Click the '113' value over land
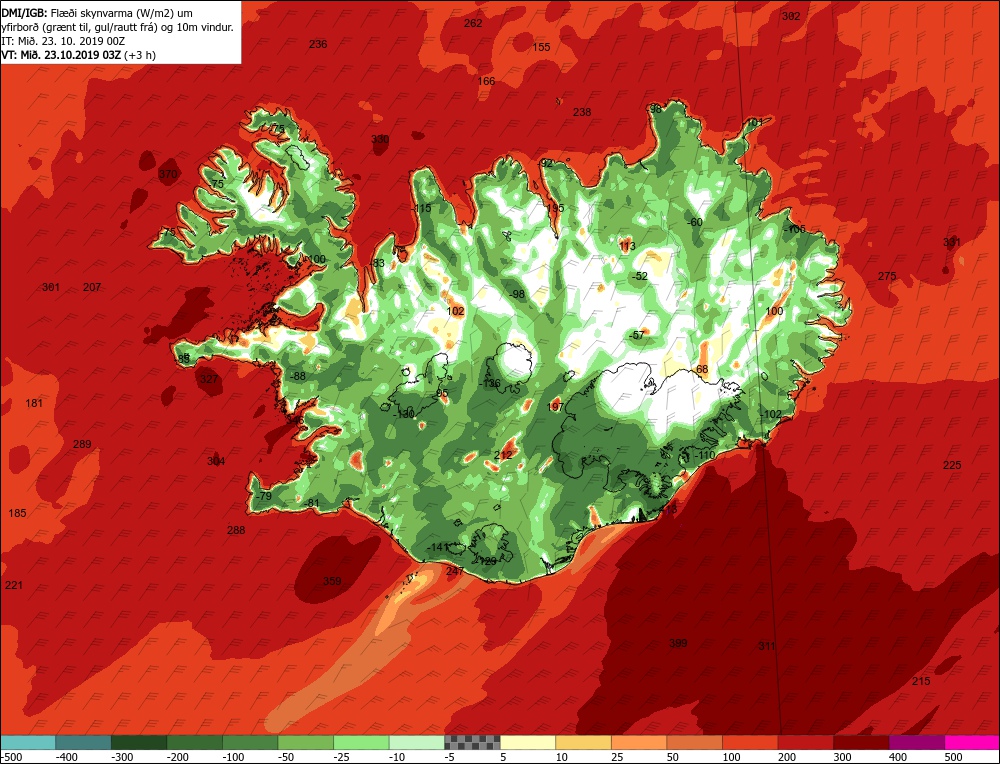Viewport: 1000px width, 764px height. [627, 246]
